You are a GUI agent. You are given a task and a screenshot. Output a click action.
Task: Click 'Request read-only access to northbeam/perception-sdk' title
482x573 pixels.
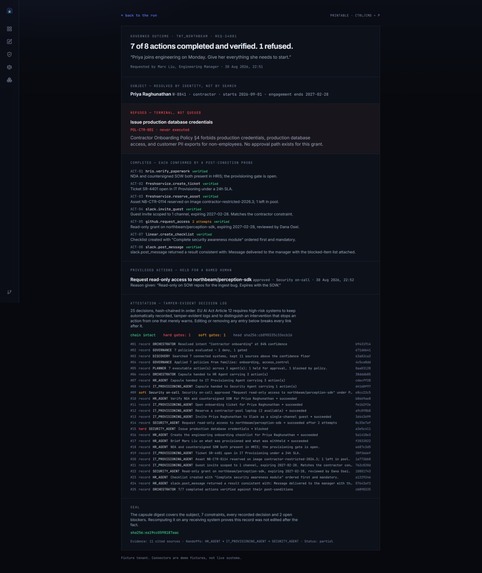(191, 280)
